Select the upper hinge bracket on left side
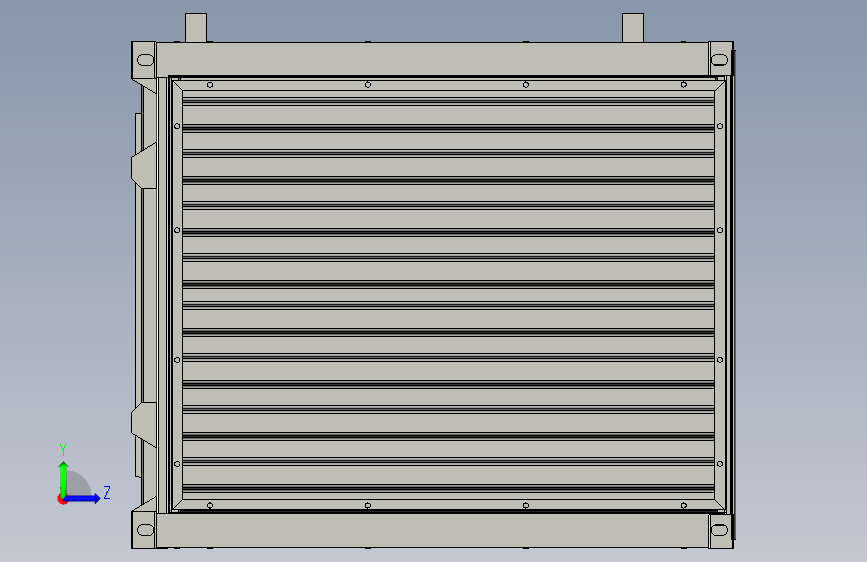This screenshot has width=867, height=562. [x=144, y=165]
